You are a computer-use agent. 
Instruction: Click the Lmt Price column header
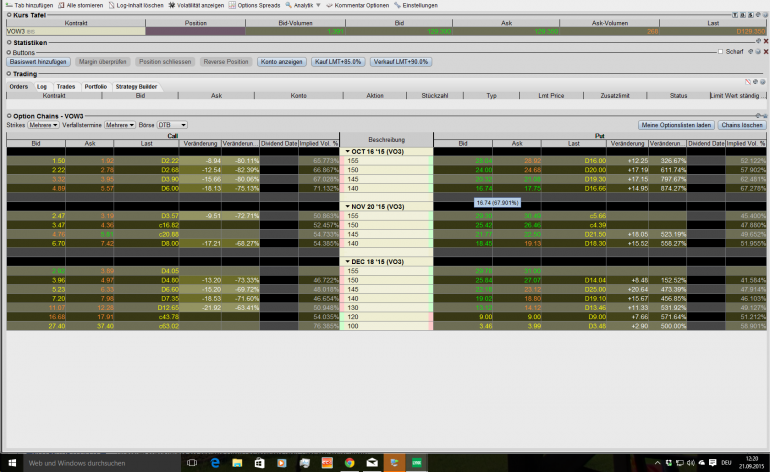[x=551, y=96]
